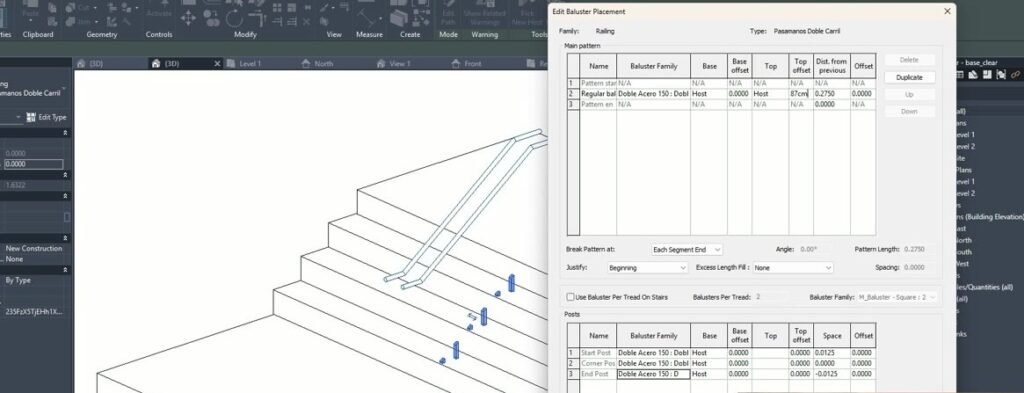Click Host in main pattern Top column
Image resolution: width=1024 pixels, height=393 pixels.
click(770, 94)
